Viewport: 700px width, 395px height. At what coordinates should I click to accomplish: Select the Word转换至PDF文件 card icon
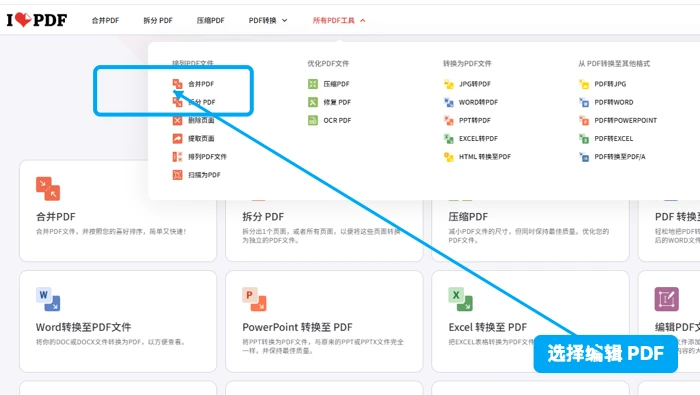[x=48, y=299]
